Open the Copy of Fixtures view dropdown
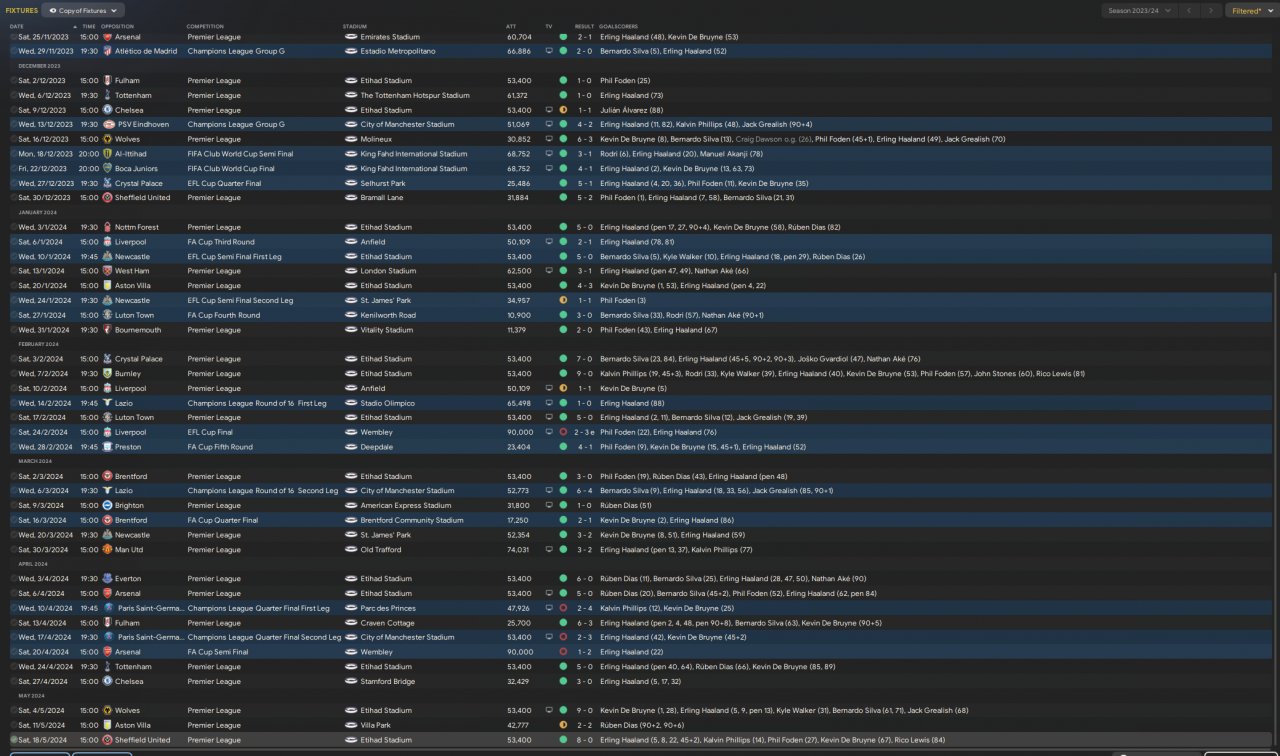The image size is (1280, 756). pyautogui.click(x=83, y=11)
